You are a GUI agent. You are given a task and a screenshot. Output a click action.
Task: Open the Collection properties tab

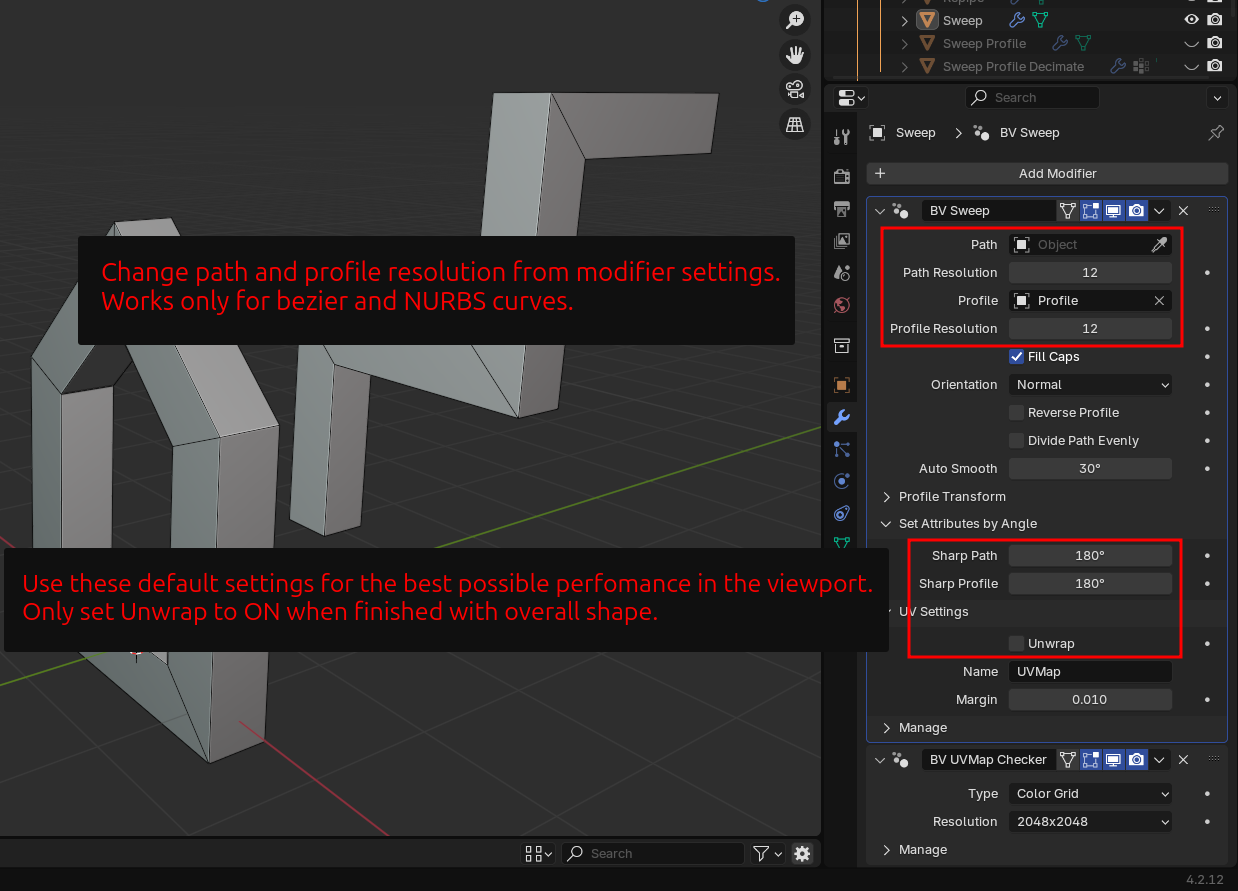(x=842, y=346)
